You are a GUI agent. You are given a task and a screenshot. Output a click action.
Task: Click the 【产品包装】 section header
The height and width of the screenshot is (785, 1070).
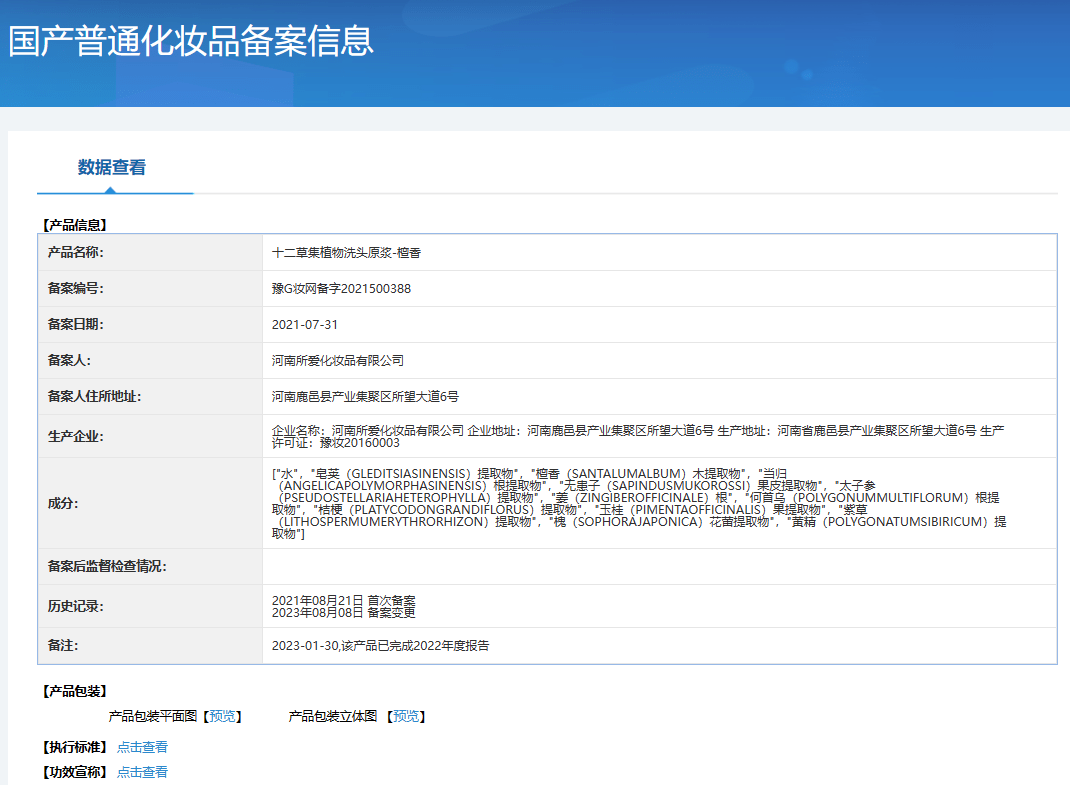[x=74, y=691]
